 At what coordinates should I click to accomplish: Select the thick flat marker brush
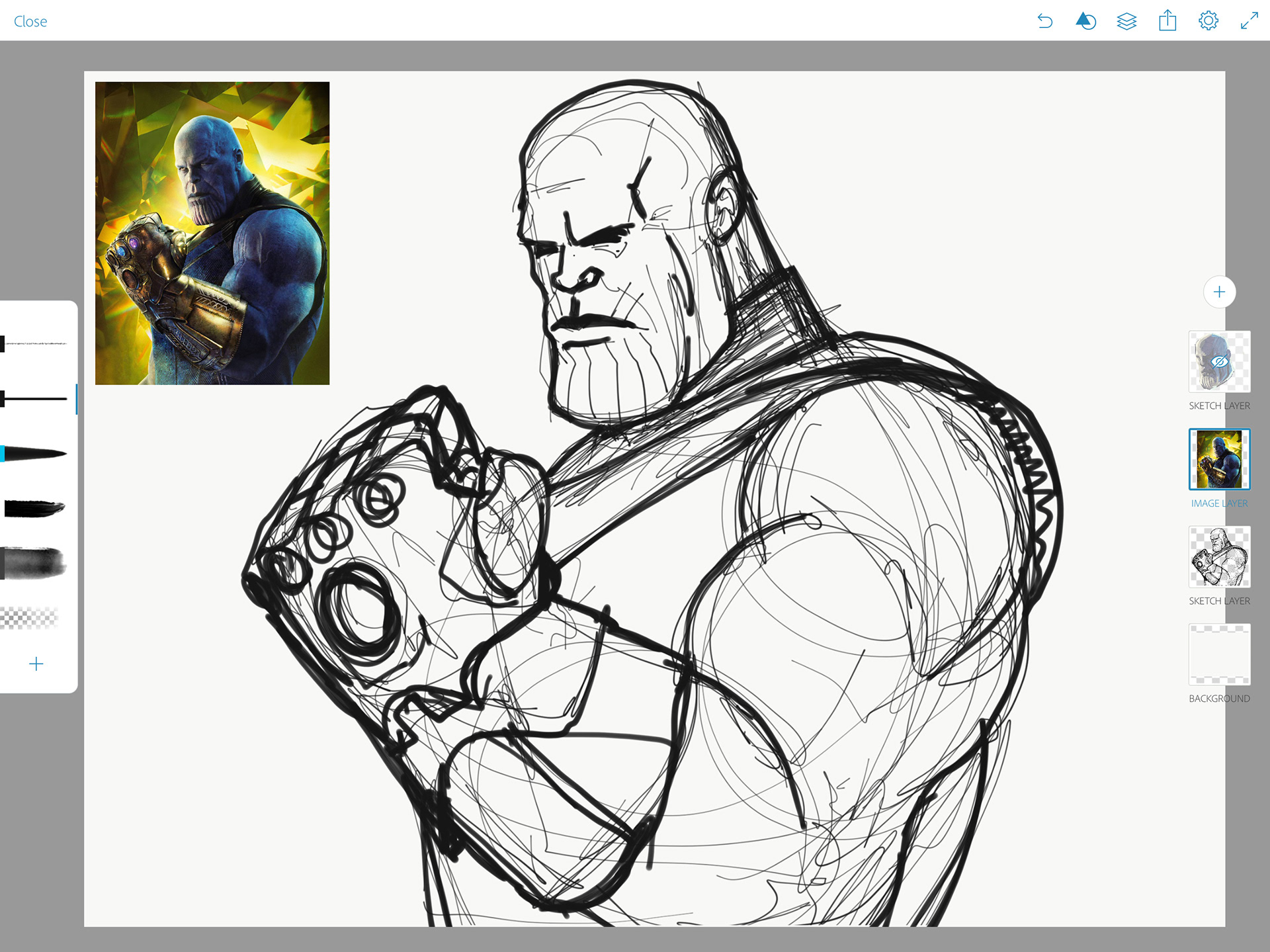tap(34, 509)
